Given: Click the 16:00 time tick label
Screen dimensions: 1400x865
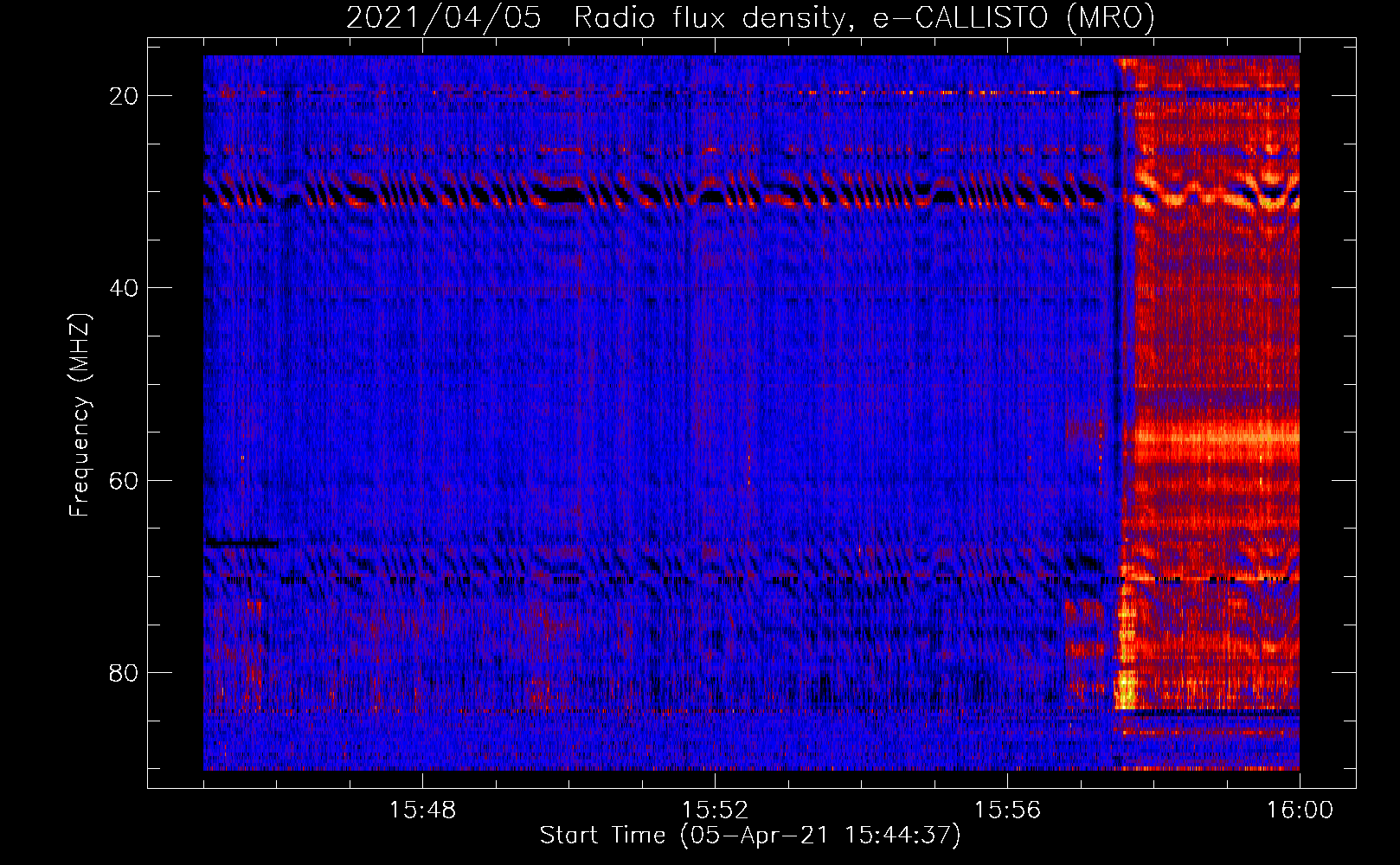Looking at the screenshot, I should click(x=1300, y=811).
